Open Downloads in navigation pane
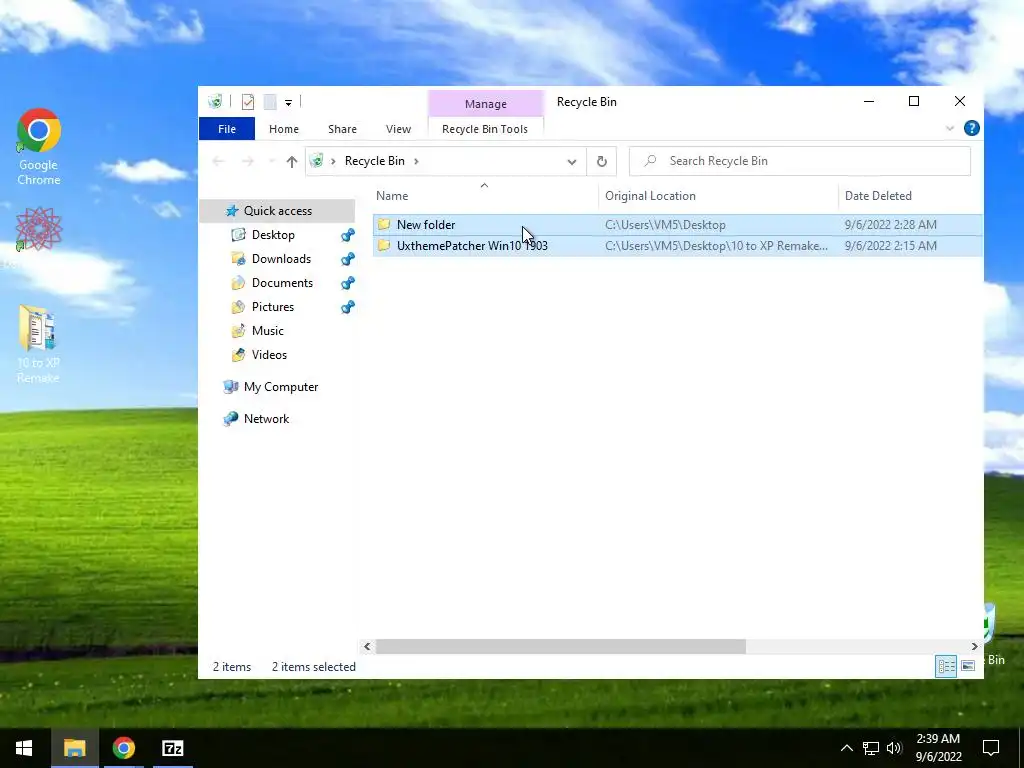 pyautogui.click(x=281, y=259)
